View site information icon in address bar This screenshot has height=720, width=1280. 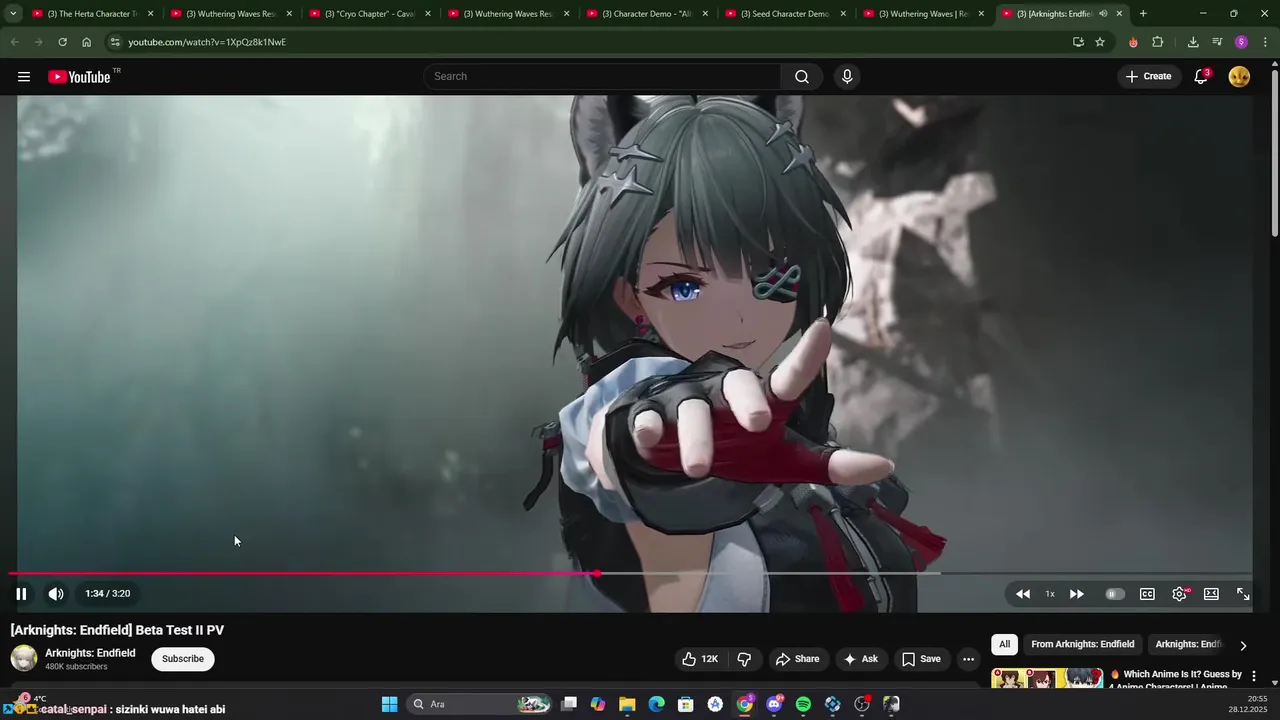(x=115, y=42)
